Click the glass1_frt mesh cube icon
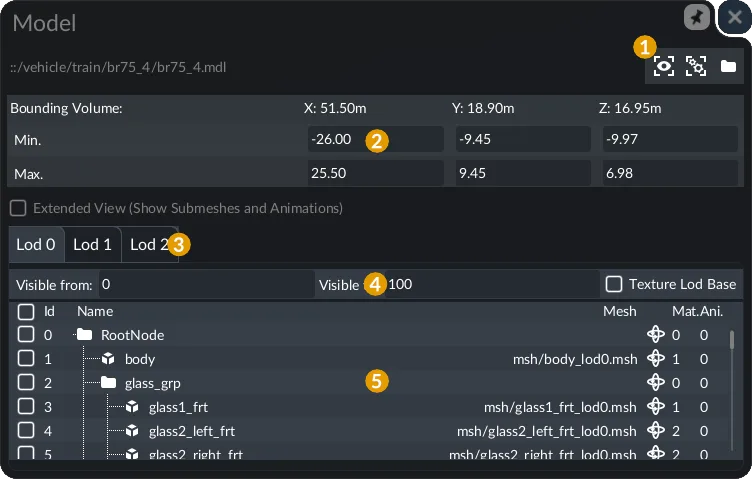The image size is (752, 479). (x=132, y=407)
